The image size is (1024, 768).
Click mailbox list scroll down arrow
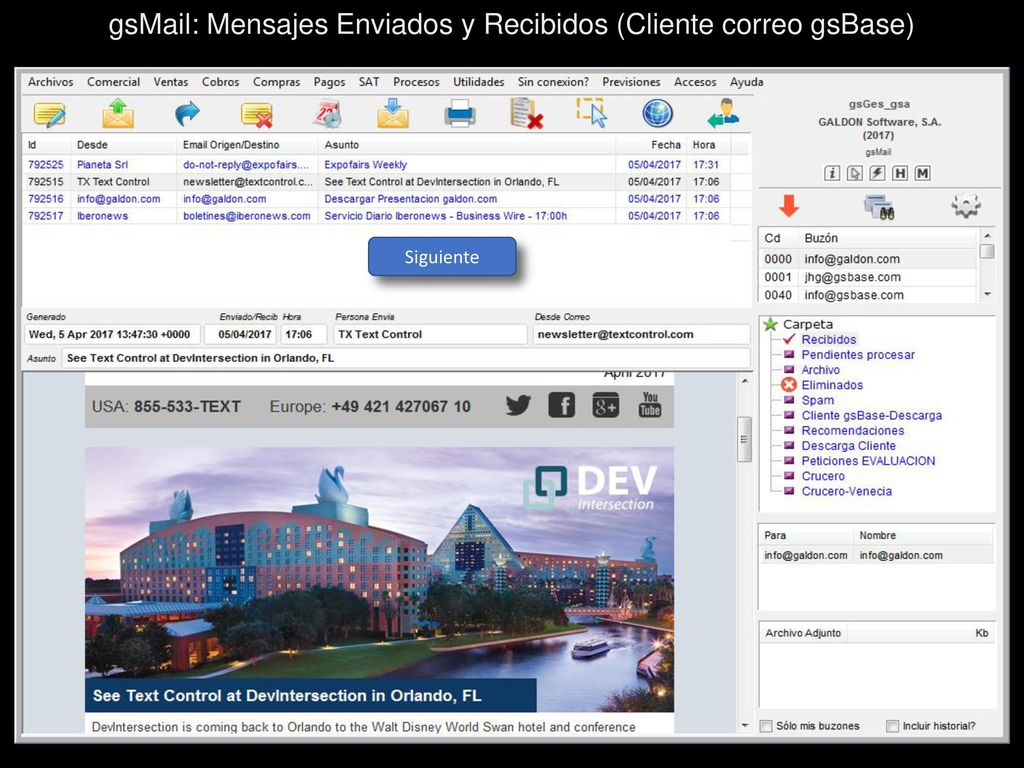[x=987, y=295]
